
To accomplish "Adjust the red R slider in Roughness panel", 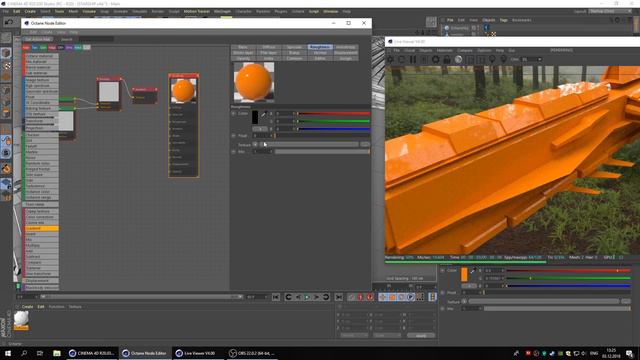I will pos(333,113).
